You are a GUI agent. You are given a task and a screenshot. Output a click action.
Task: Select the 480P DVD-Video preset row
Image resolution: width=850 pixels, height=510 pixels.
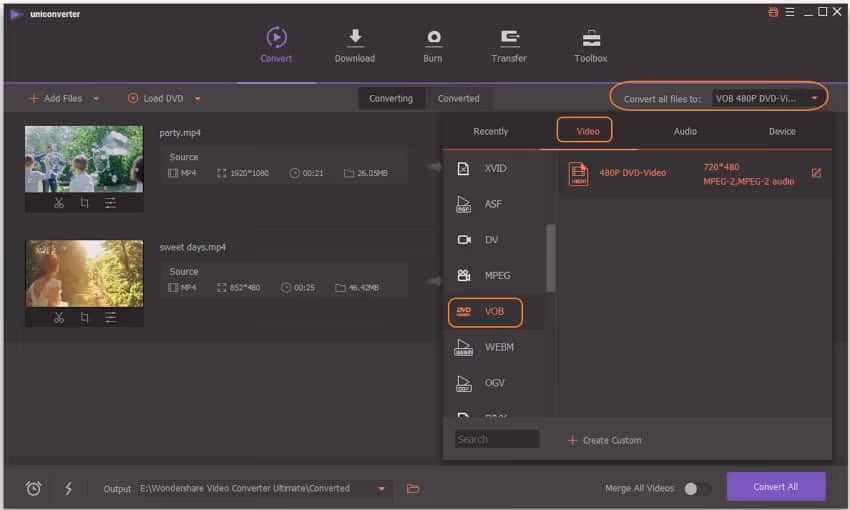694,174
